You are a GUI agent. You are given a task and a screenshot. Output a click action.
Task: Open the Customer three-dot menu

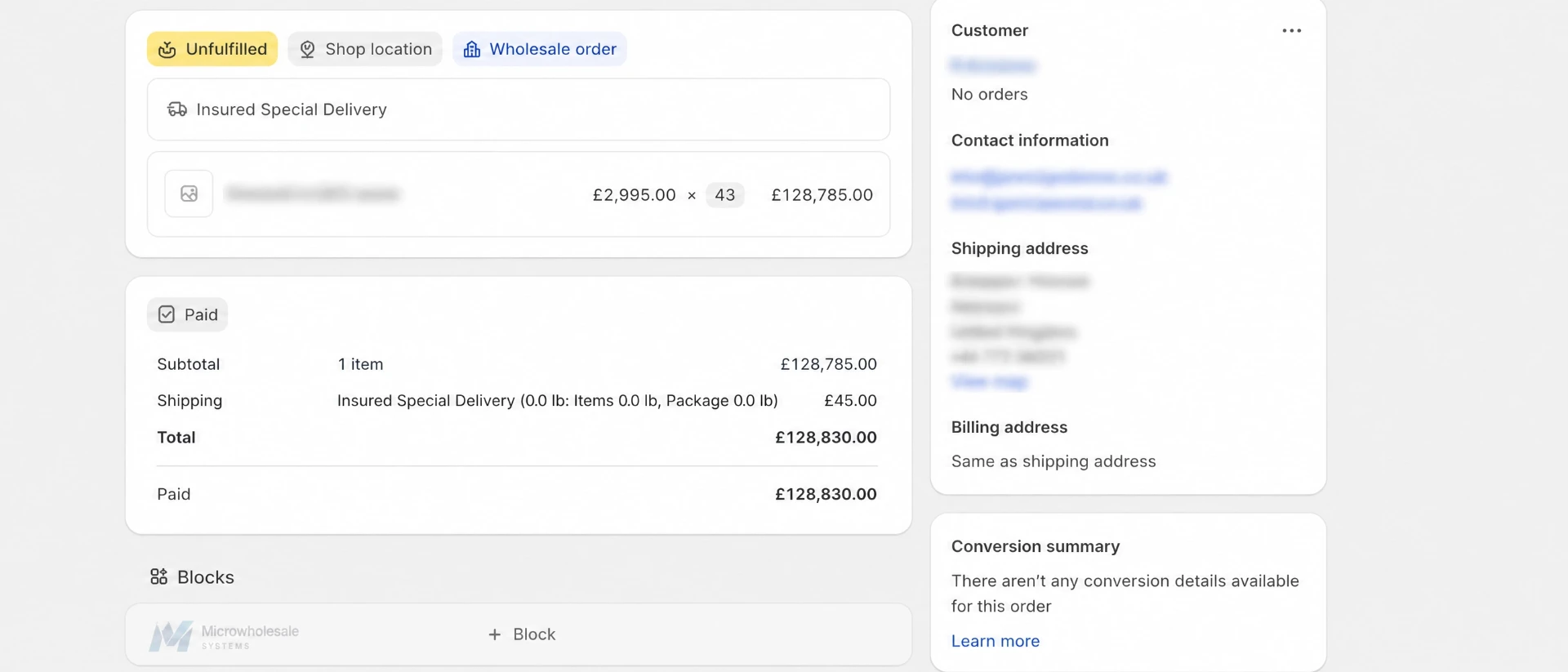point(1291,30)
